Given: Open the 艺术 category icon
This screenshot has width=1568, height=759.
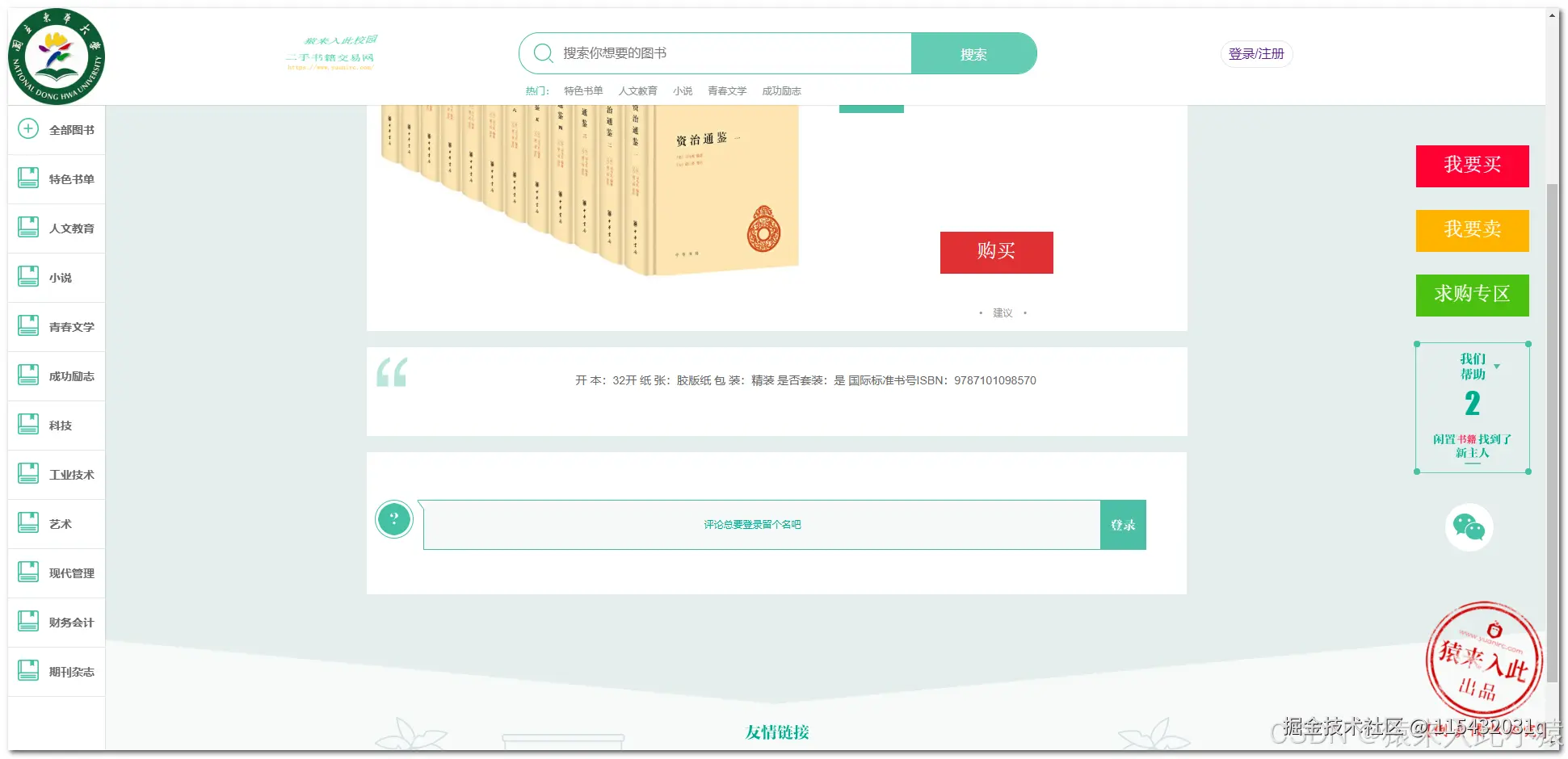Looking at the screenshot, I should [28, 523].
